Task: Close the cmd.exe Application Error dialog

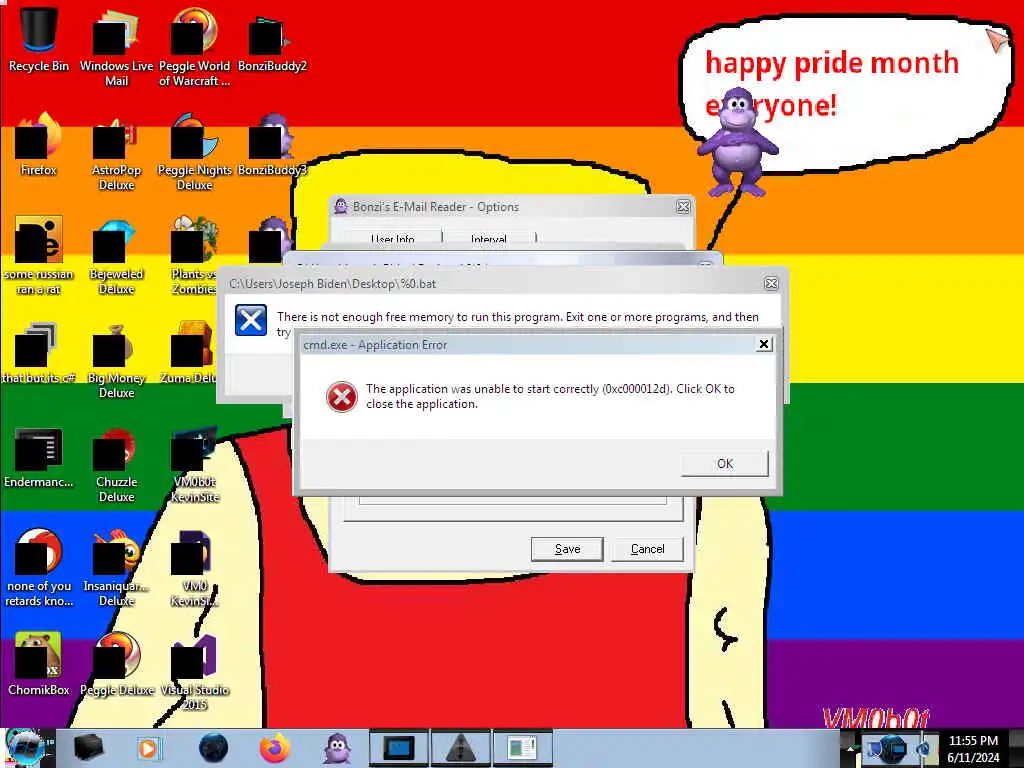Action: pyautogui.click(x=764, y=344)
